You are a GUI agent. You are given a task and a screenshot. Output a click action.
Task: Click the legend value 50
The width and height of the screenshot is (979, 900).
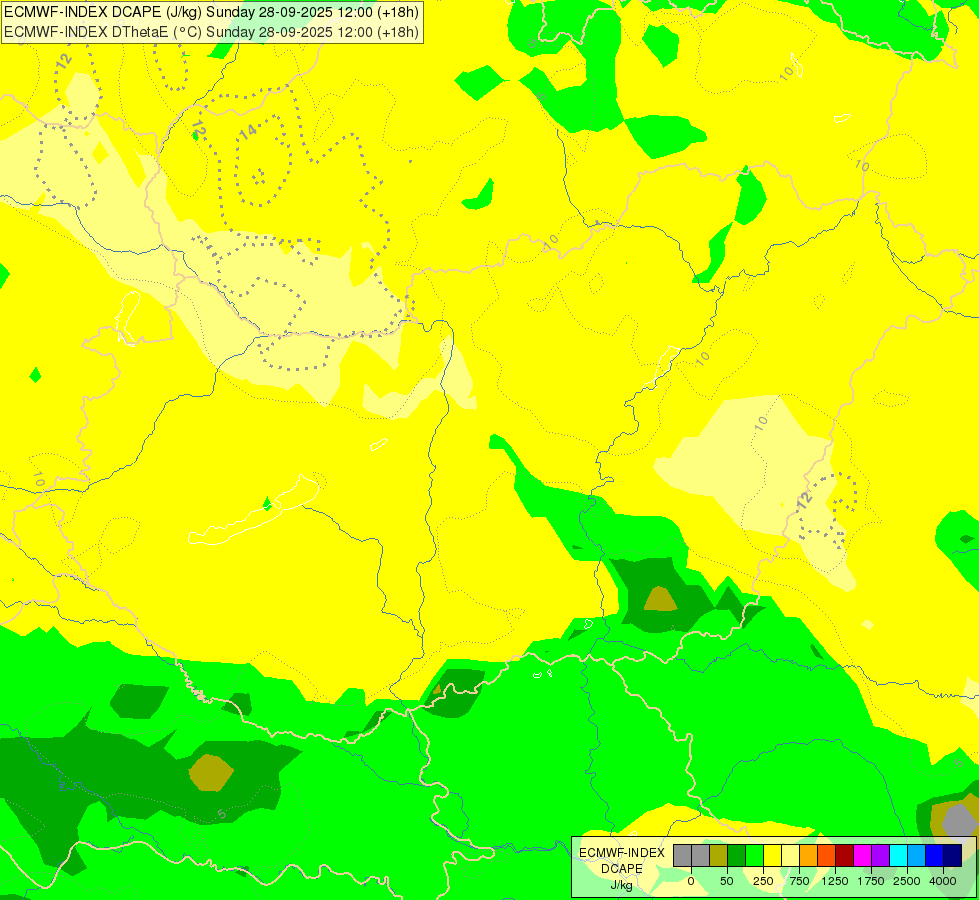[x=727, y=881]
